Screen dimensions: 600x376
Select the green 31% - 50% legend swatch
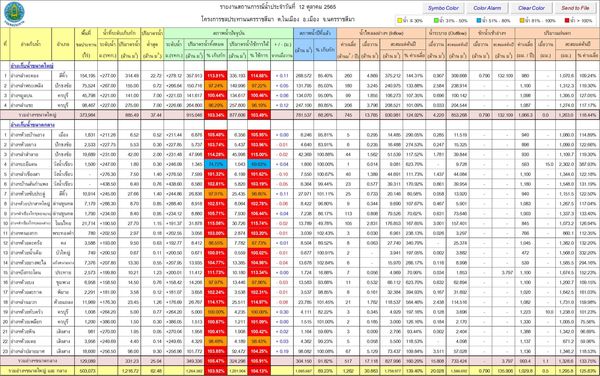pyautogui.click(x=436, y=20)
